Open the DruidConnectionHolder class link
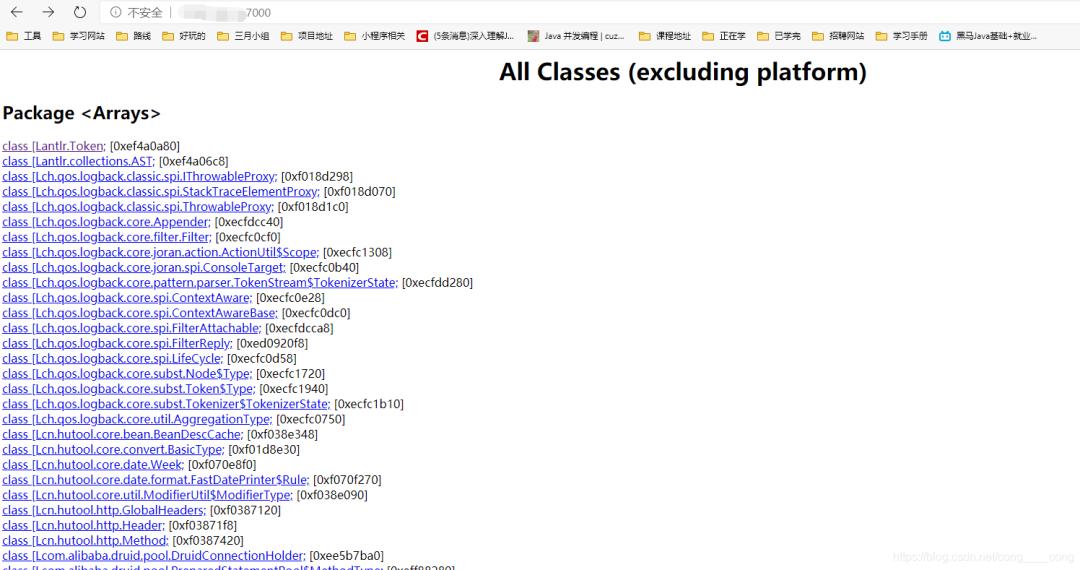The height and width of the screenshot is (570, 1080). [154, 555]
